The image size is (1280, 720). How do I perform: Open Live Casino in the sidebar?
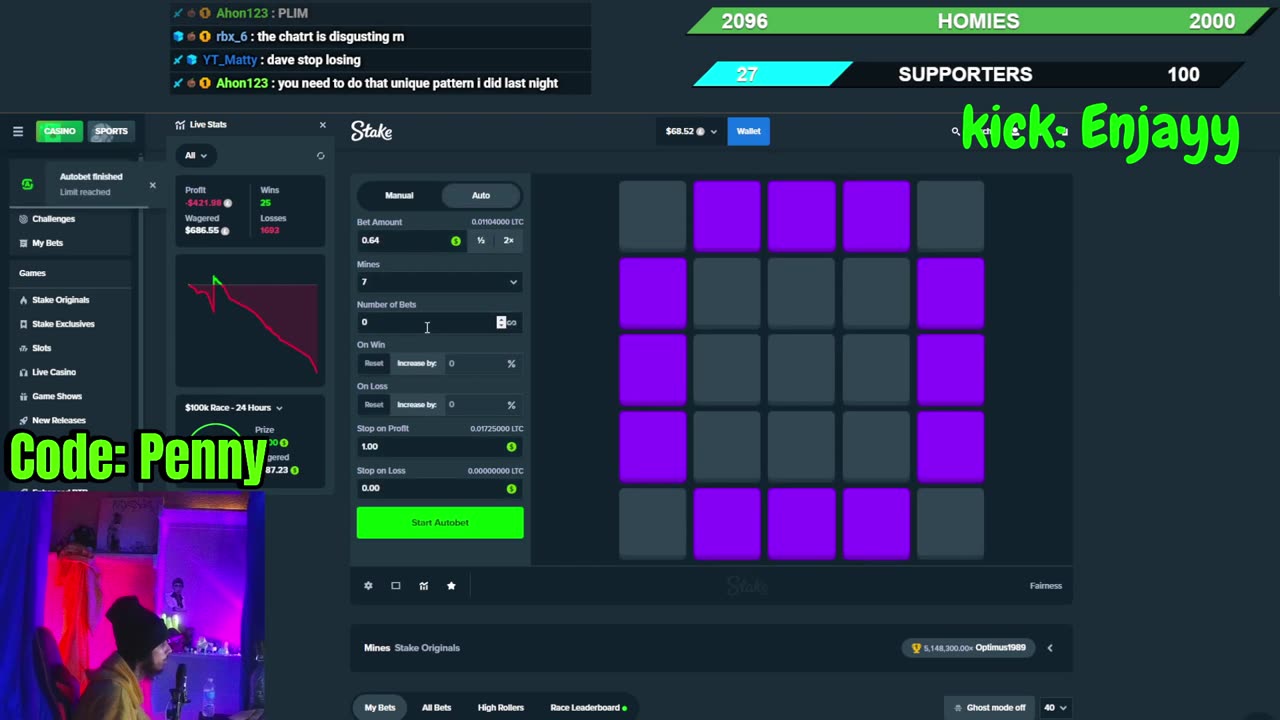(x=53, y=372)
